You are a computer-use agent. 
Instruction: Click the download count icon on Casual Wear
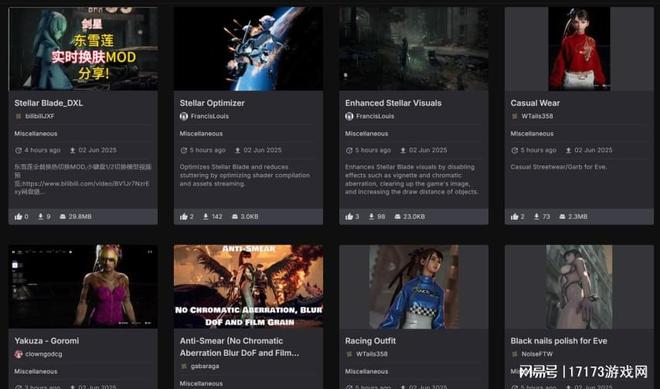(536, 216)
